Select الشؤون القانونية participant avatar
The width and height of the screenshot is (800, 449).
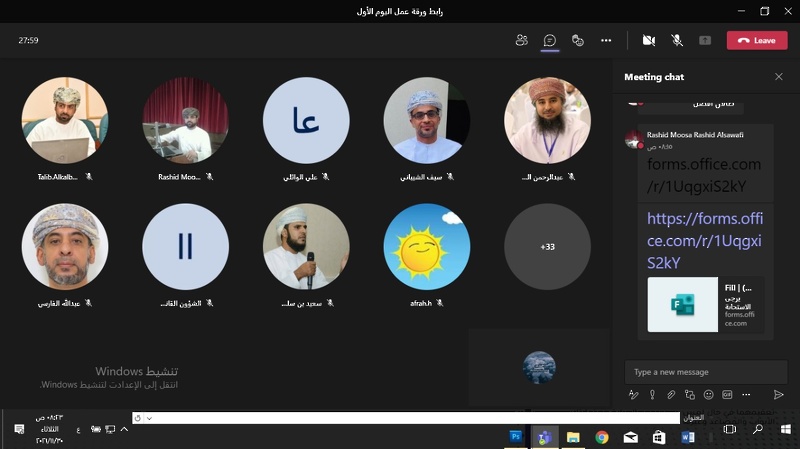click(186, 246)
